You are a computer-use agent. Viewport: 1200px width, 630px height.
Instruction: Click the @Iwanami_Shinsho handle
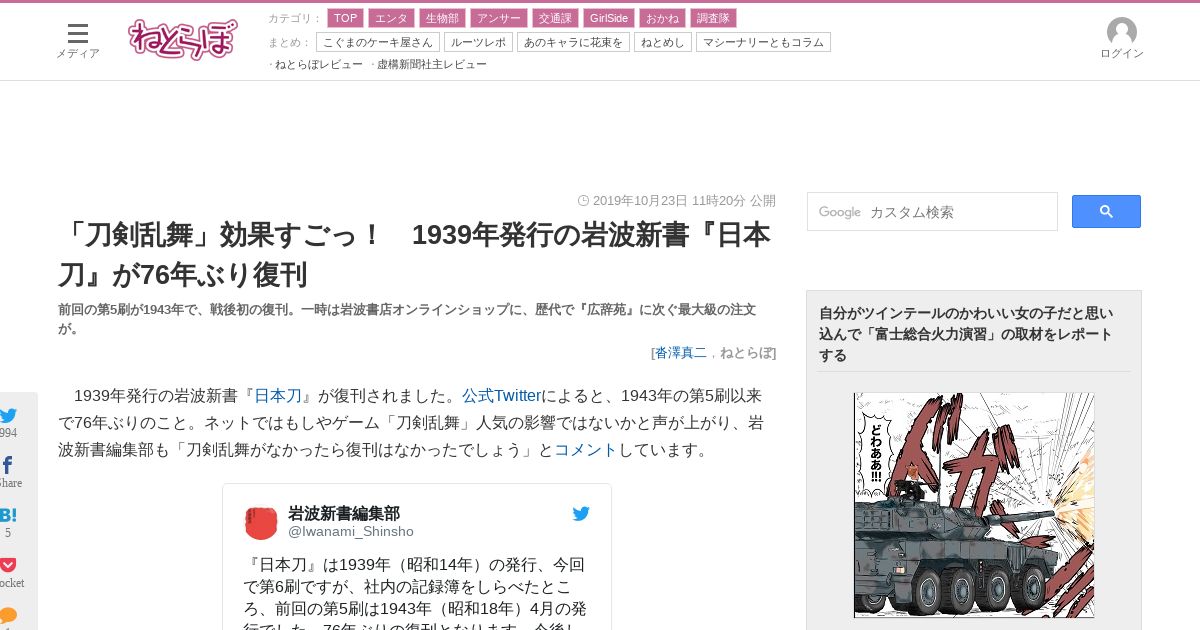click(x=351, y=532)
